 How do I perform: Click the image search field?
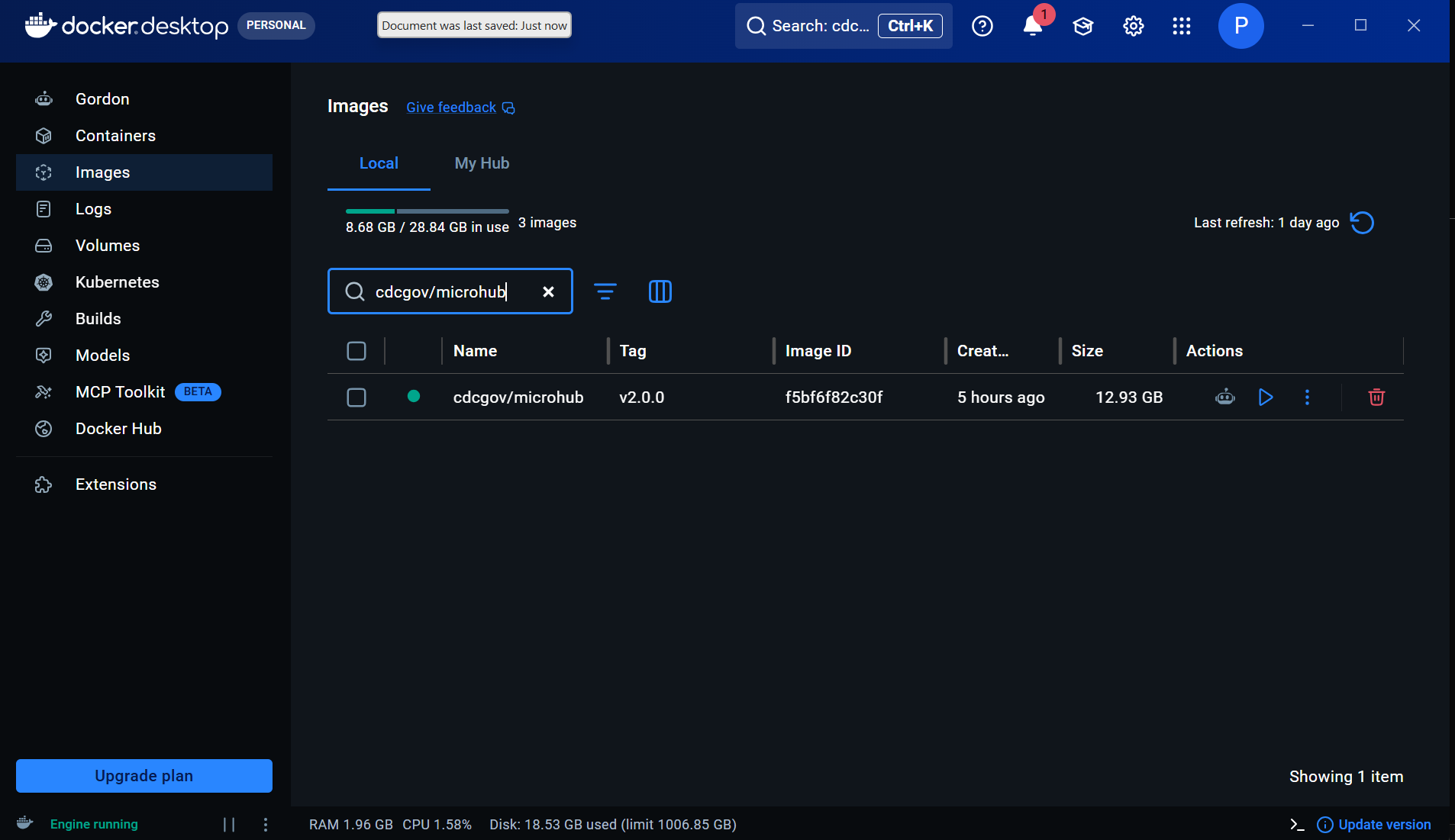coord(450,291)
